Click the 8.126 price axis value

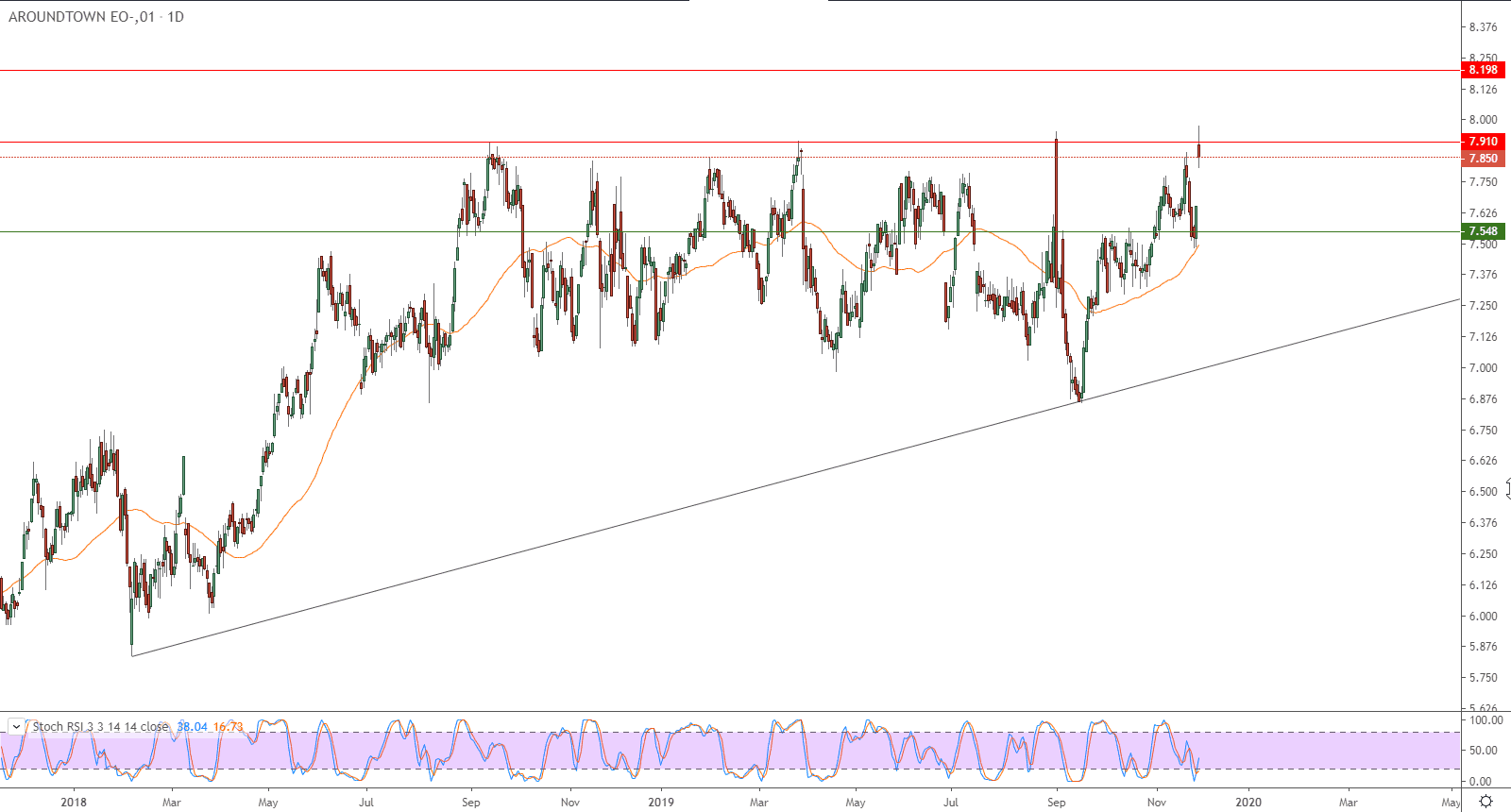(x=1483, y=90)
